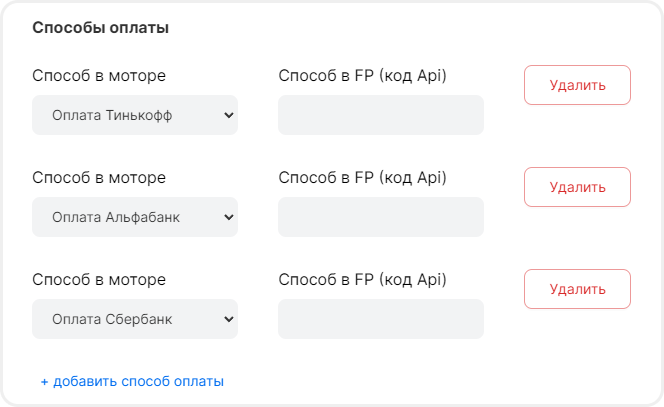The width and height of the screenshot is (664, 407).
Task: Click 'Способ в FP (код Api)' label in second row
Action: pyautogui.click(x=362, y=177)
